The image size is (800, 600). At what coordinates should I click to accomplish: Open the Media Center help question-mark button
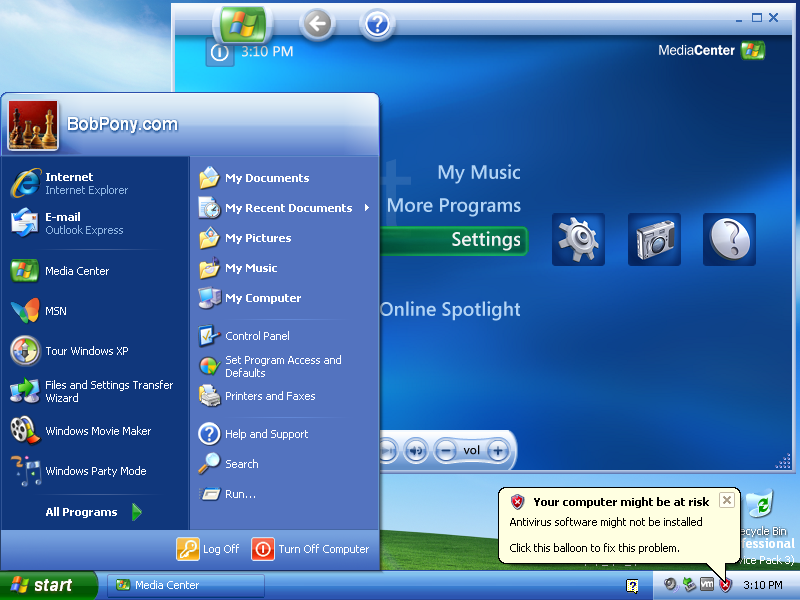click(x=377, y=24)
